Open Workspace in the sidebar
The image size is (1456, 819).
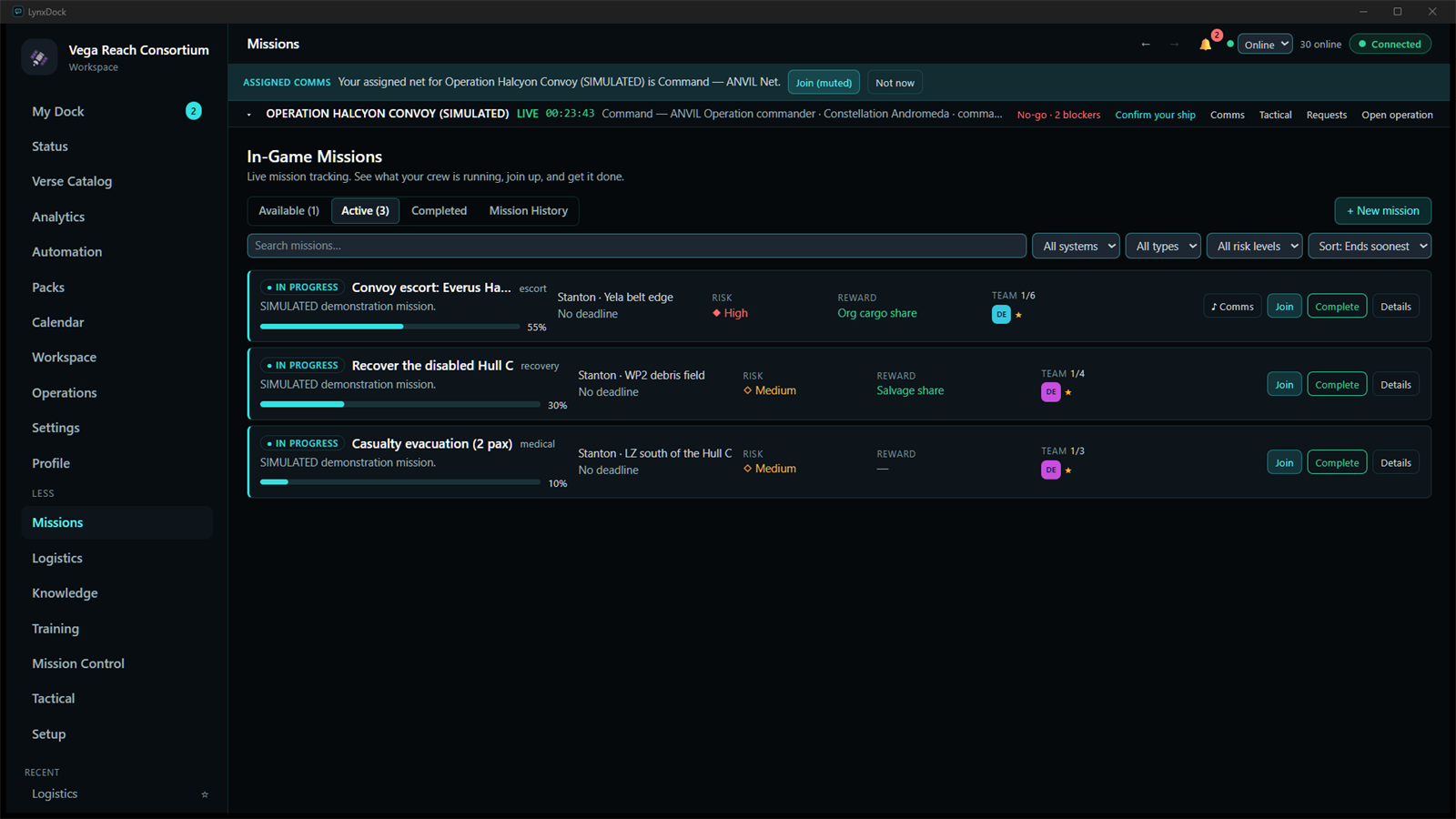click(x=116, y=358)
